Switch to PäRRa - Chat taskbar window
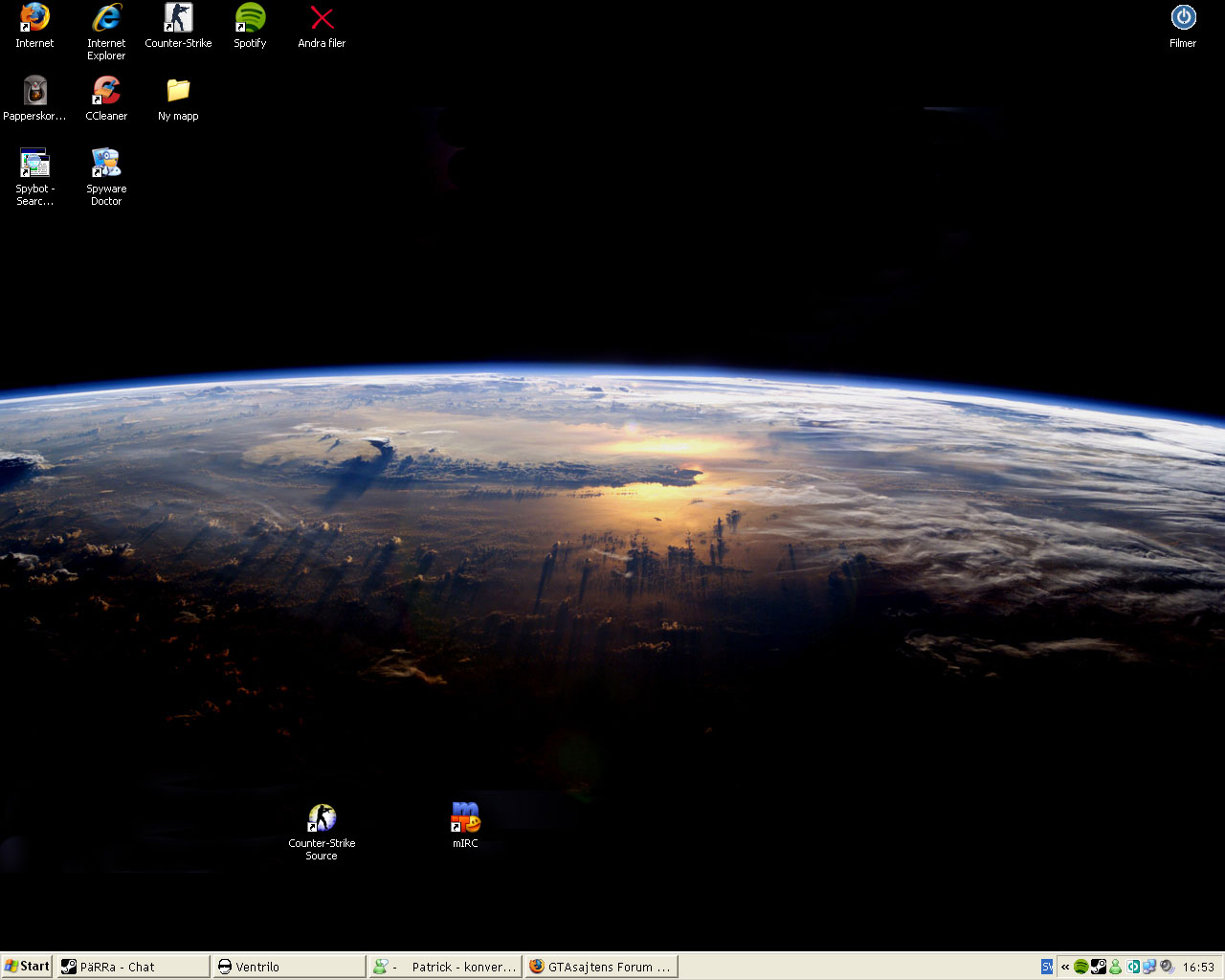The image size is (1225, 980). (132, 967)
